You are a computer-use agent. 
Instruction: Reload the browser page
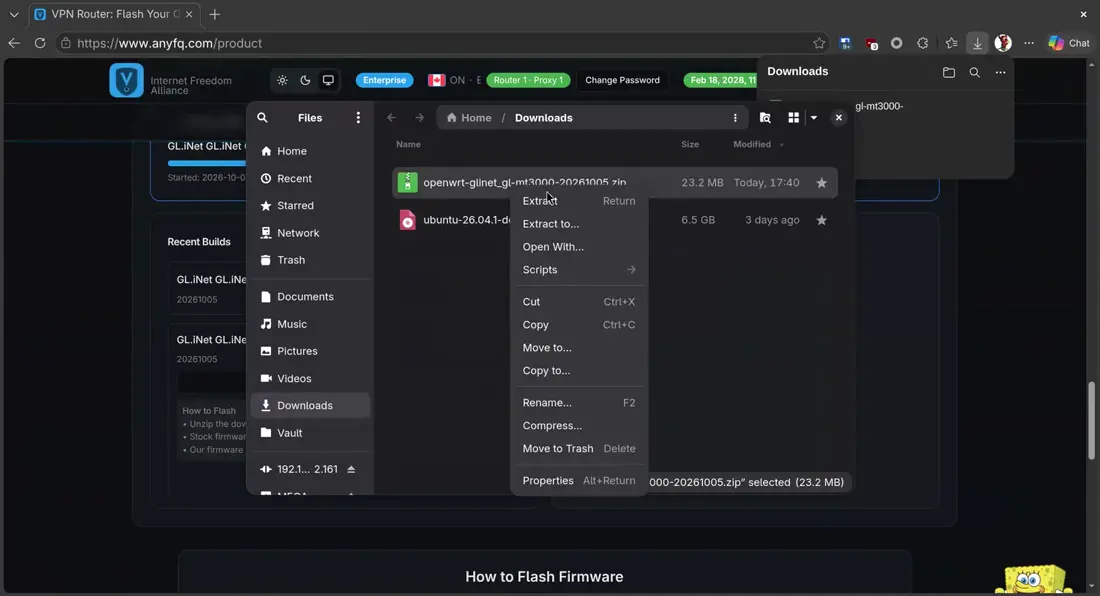coord(40,43)
